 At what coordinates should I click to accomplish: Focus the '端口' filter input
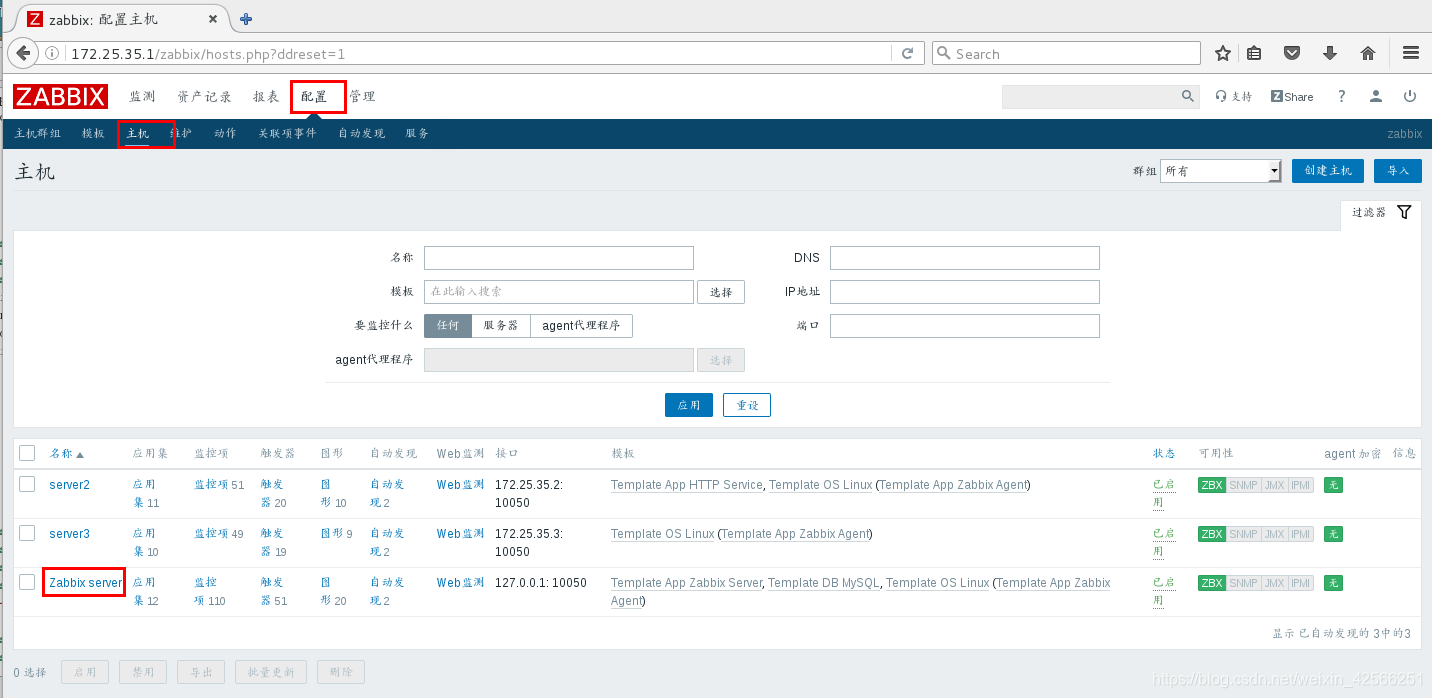pyautogui.click(x=965, y=326)
